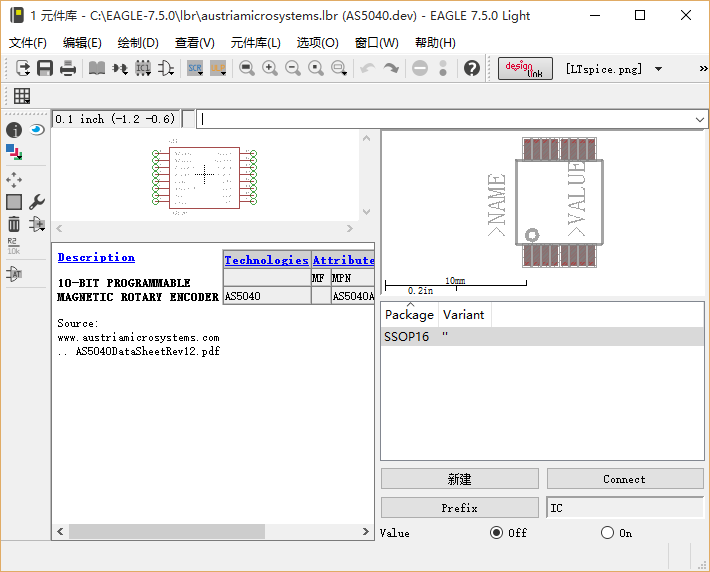Select the Info tool in sidebar
This screenshot has width=710, height=572.
point(14,130)
